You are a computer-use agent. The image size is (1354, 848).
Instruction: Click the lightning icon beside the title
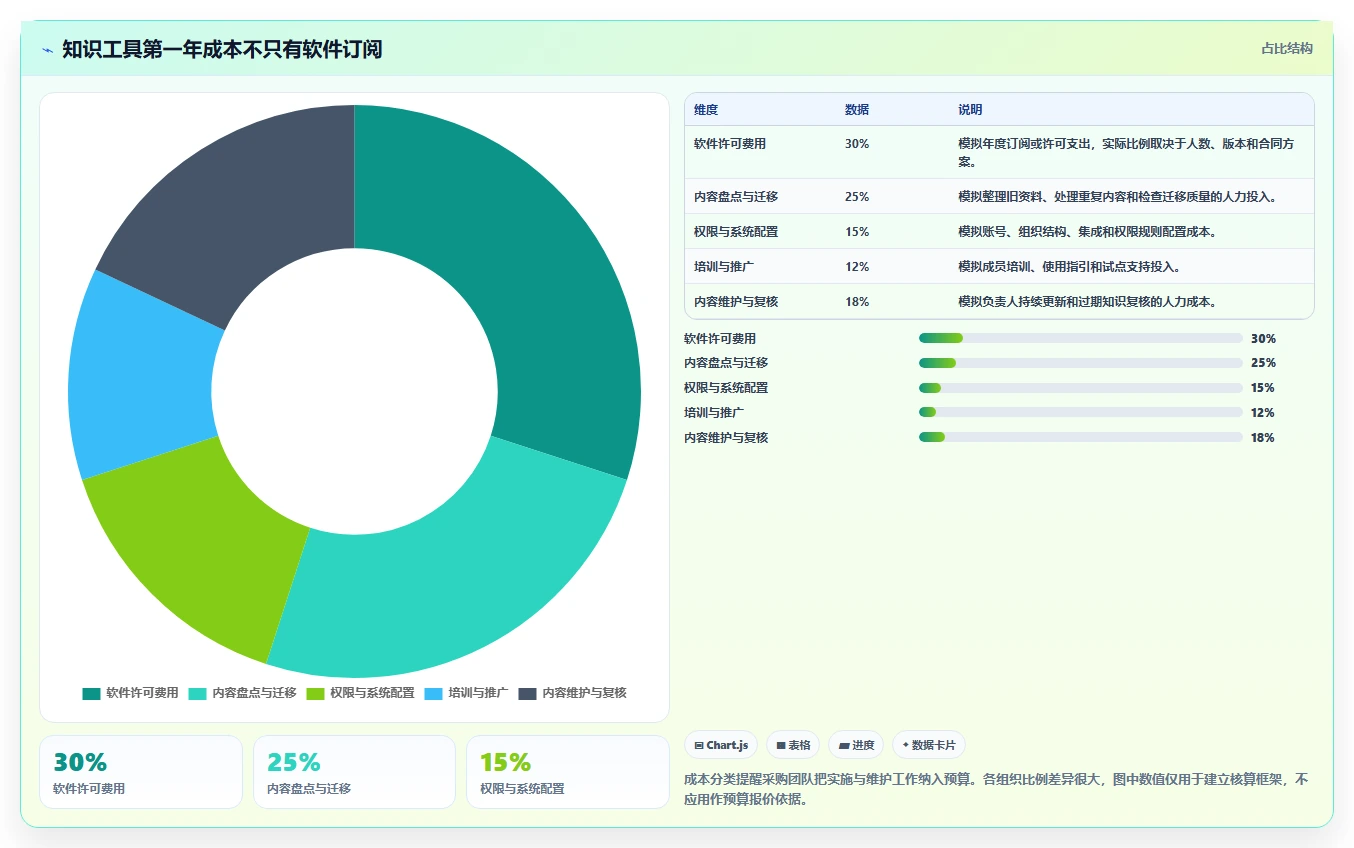47,50
